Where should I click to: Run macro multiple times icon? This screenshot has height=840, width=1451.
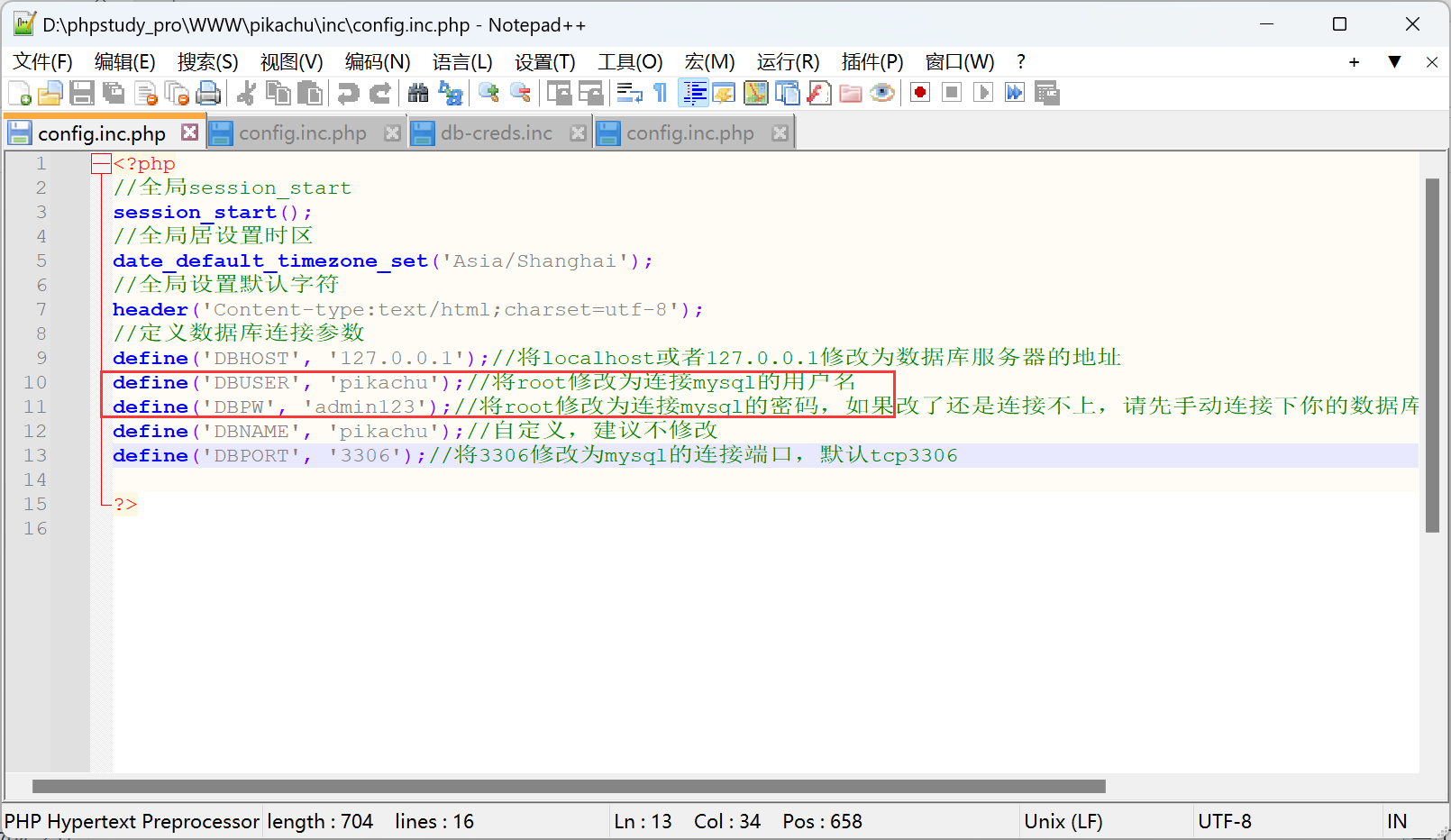(x=1015, y=93)
